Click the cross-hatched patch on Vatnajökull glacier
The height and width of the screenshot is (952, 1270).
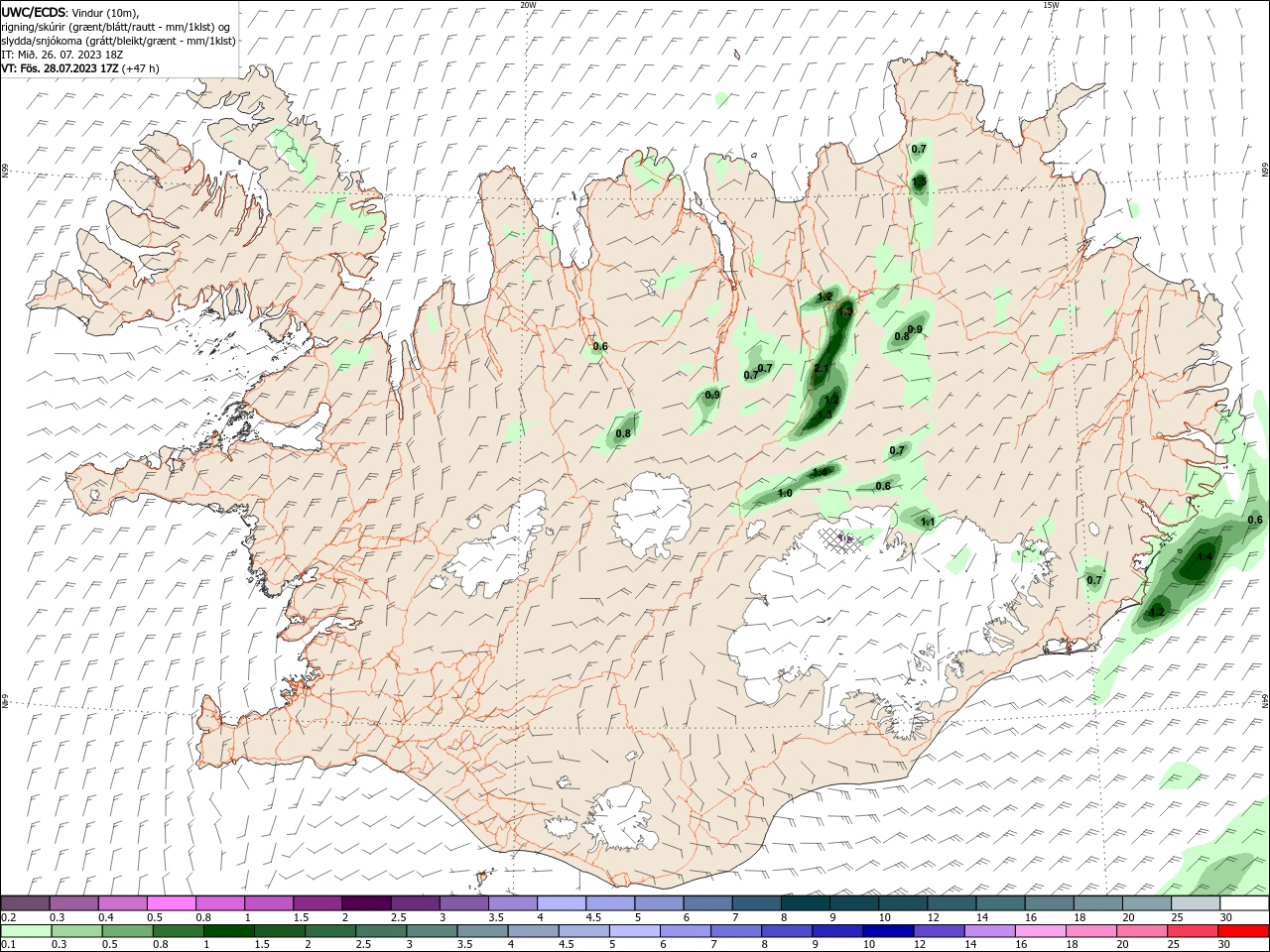839,538
